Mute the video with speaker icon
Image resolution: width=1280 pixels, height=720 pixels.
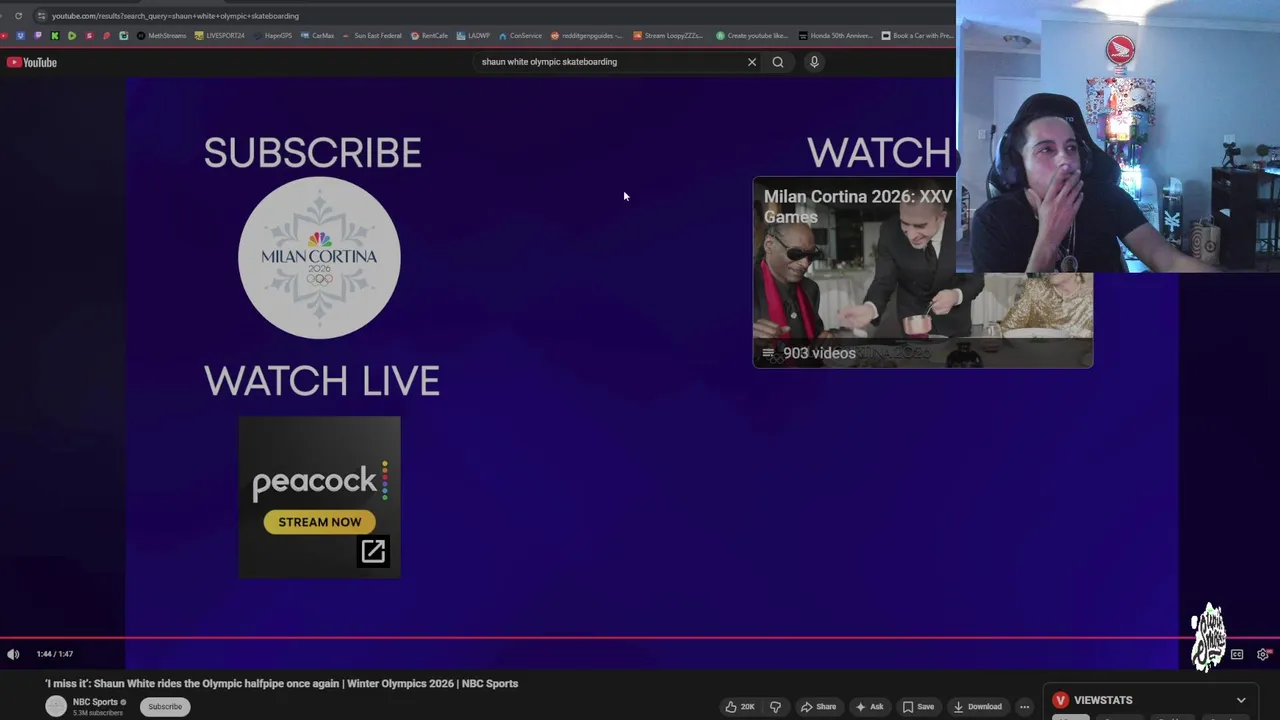point(13,654)
